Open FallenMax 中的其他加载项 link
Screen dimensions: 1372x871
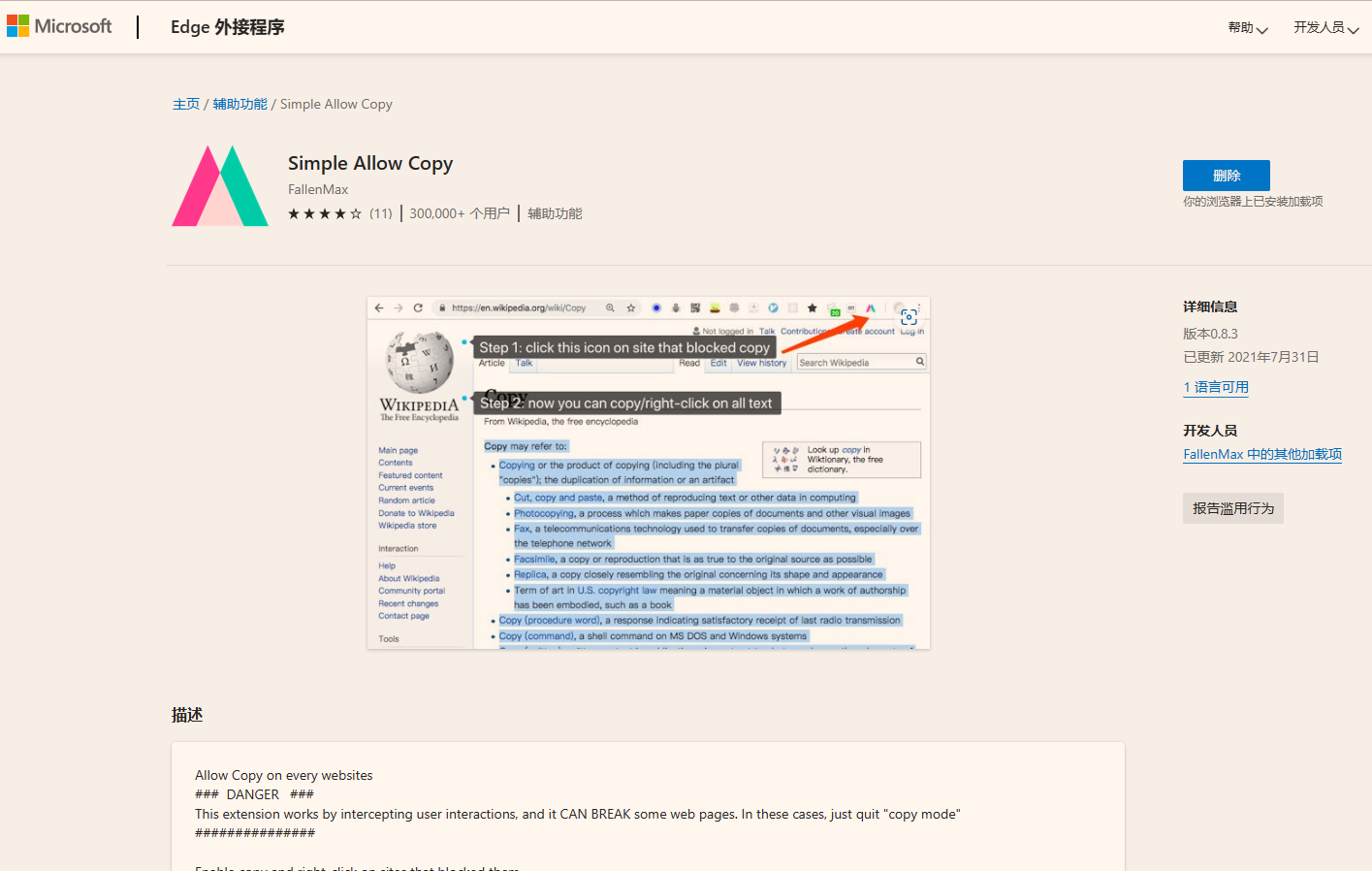pyautogui.click(x=1262, y=454)
